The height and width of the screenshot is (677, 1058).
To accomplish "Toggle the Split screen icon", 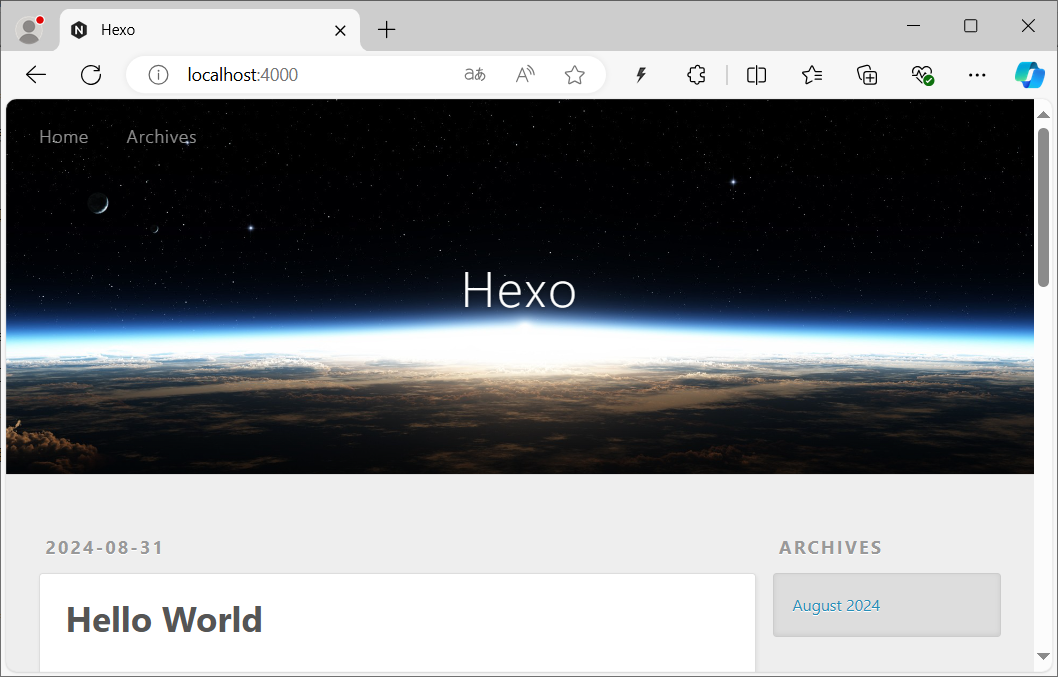I will tap(757, 75).
